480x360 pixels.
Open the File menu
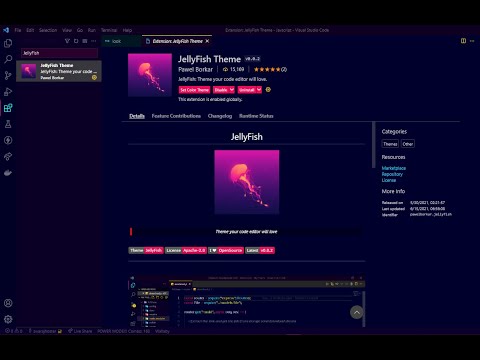click(x=18, y=30)
